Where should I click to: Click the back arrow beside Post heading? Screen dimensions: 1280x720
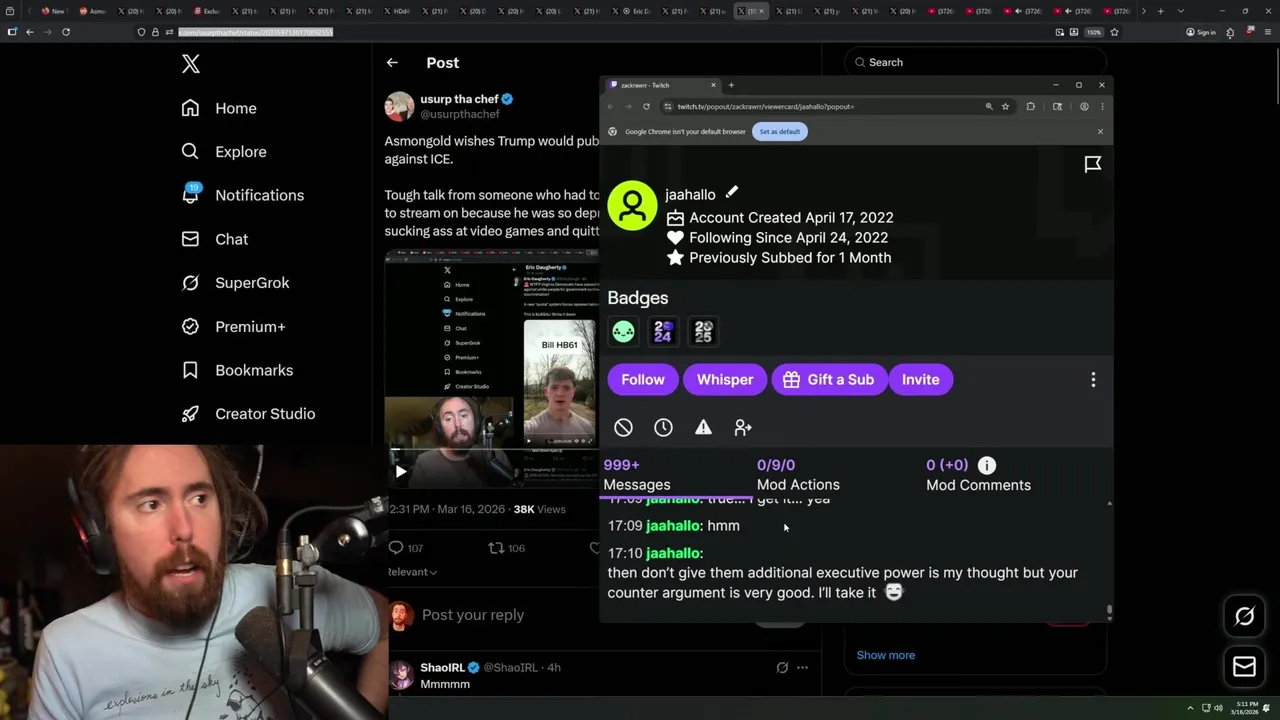(392, 62)
